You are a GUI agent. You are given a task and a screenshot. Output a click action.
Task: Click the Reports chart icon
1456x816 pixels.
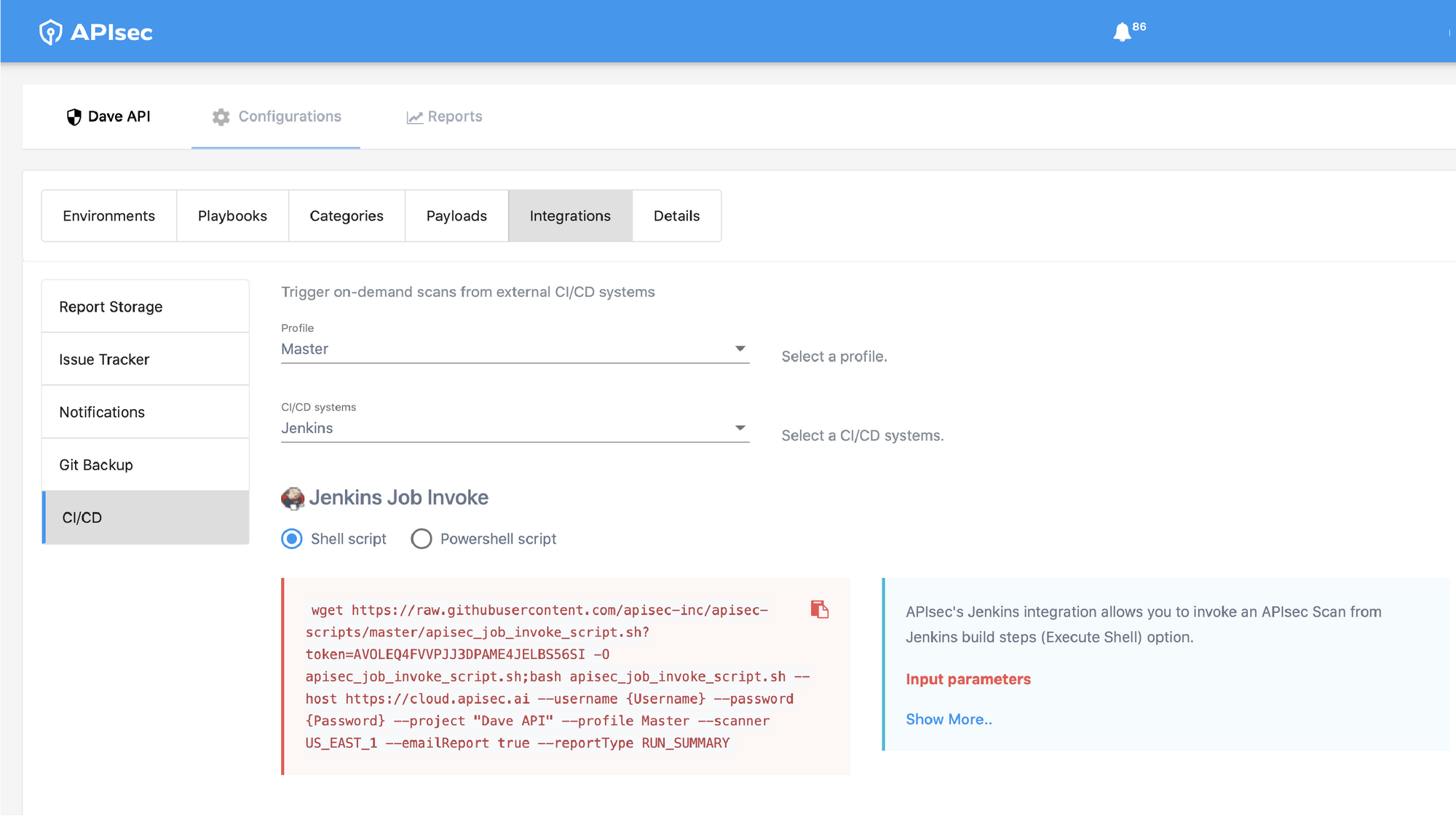coord(414,116)
